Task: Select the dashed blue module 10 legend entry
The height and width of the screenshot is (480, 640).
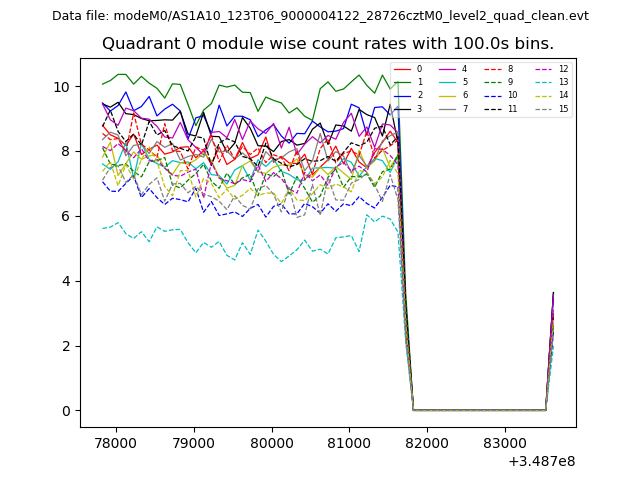Action: [500, 95]
